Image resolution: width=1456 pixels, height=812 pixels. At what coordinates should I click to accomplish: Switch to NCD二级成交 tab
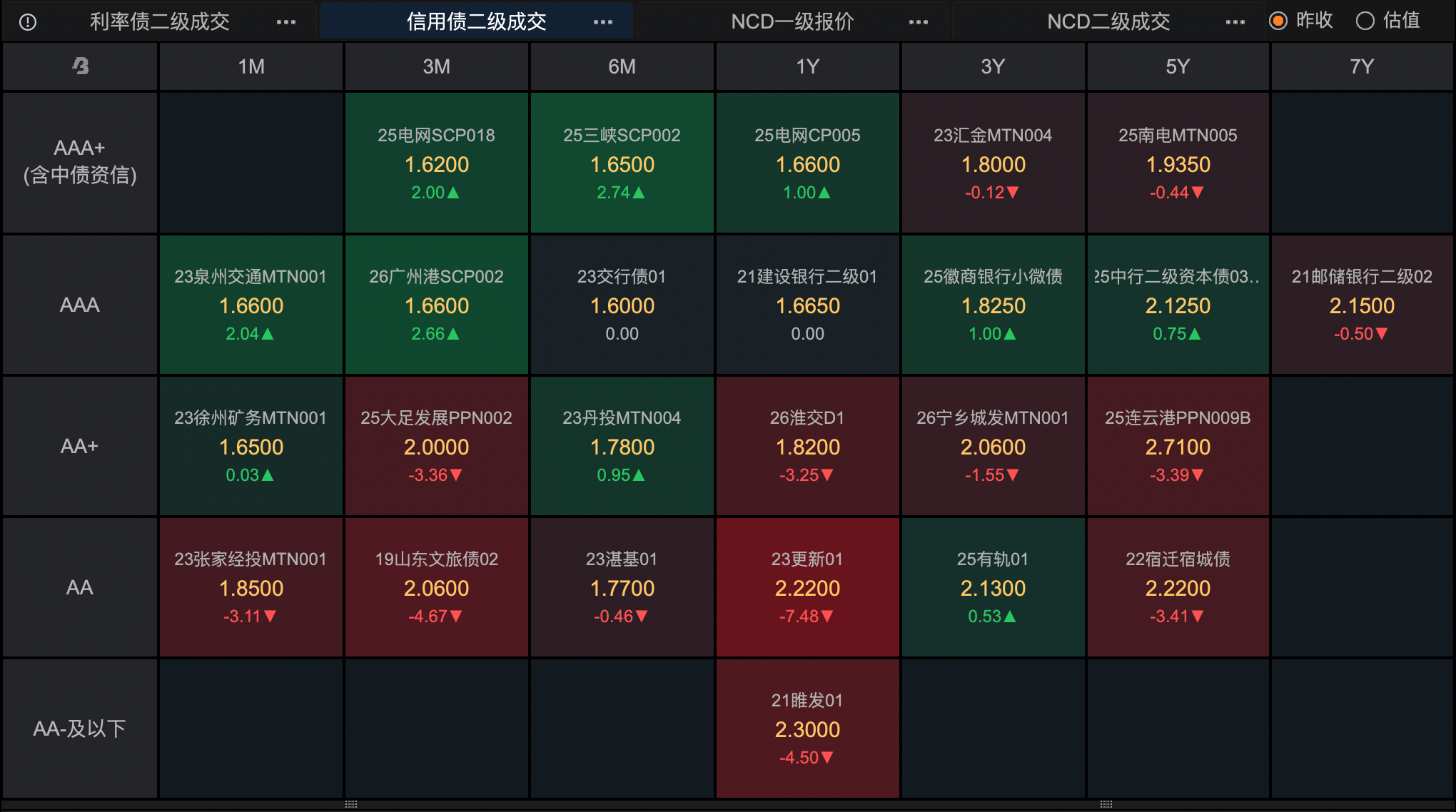1108,22
